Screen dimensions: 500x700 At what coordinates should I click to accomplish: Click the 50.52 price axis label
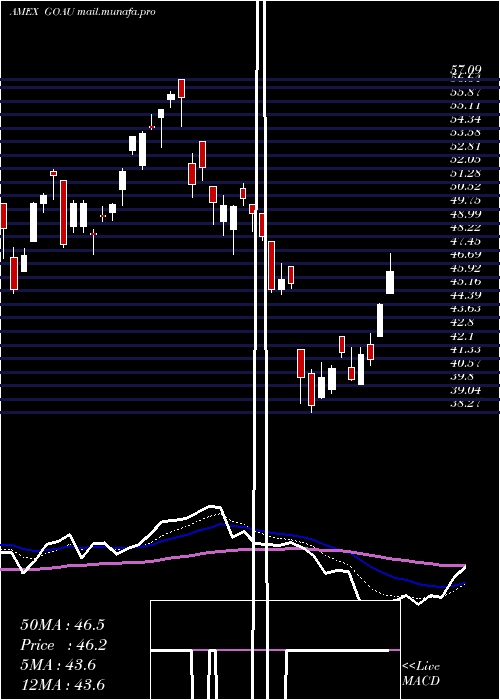(465, 187)
